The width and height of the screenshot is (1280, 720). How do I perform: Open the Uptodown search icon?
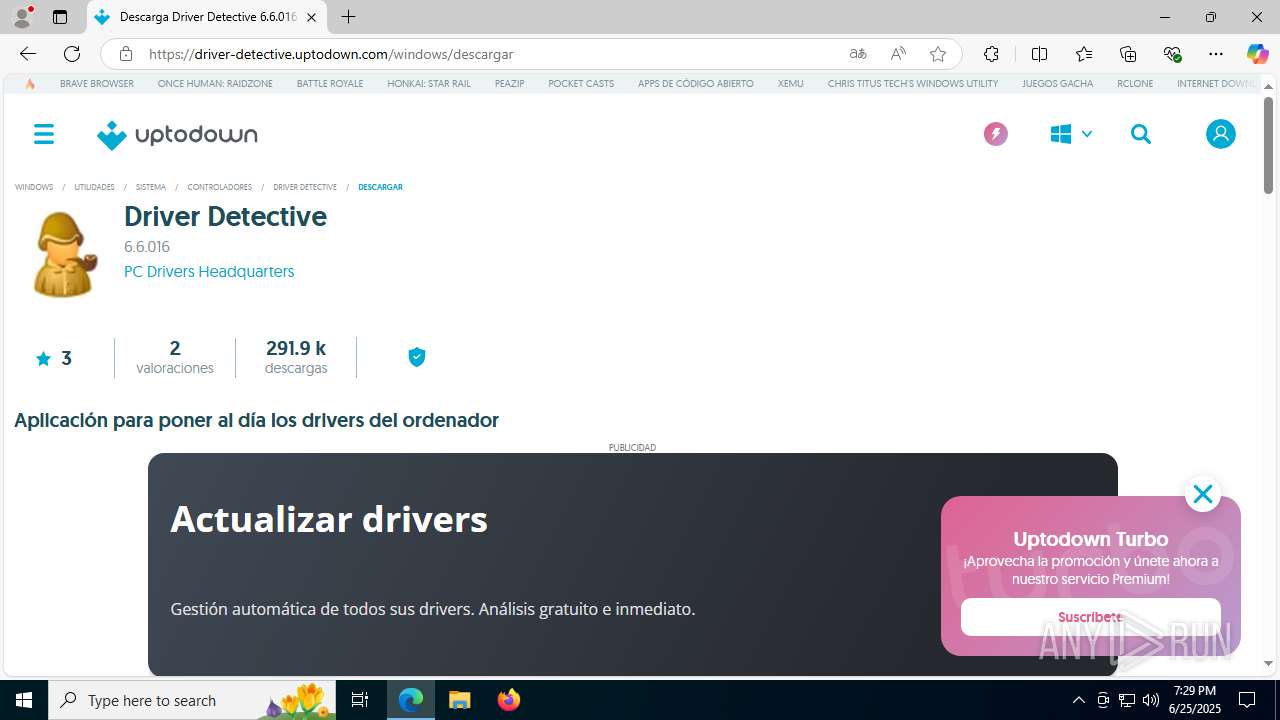[x=1141, y=134]
